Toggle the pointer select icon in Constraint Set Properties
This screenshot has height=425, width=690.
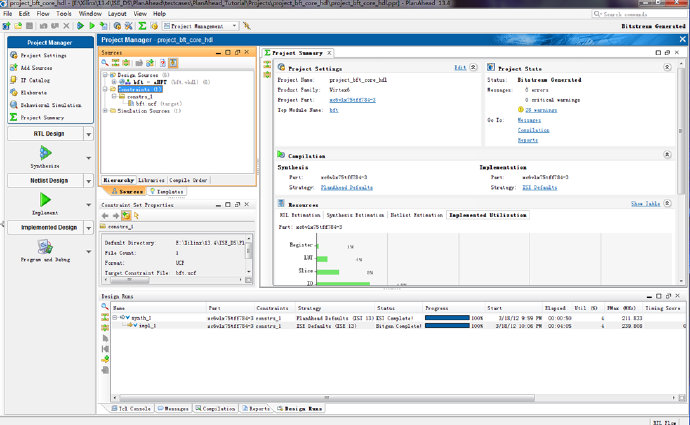tap(136, 216)
